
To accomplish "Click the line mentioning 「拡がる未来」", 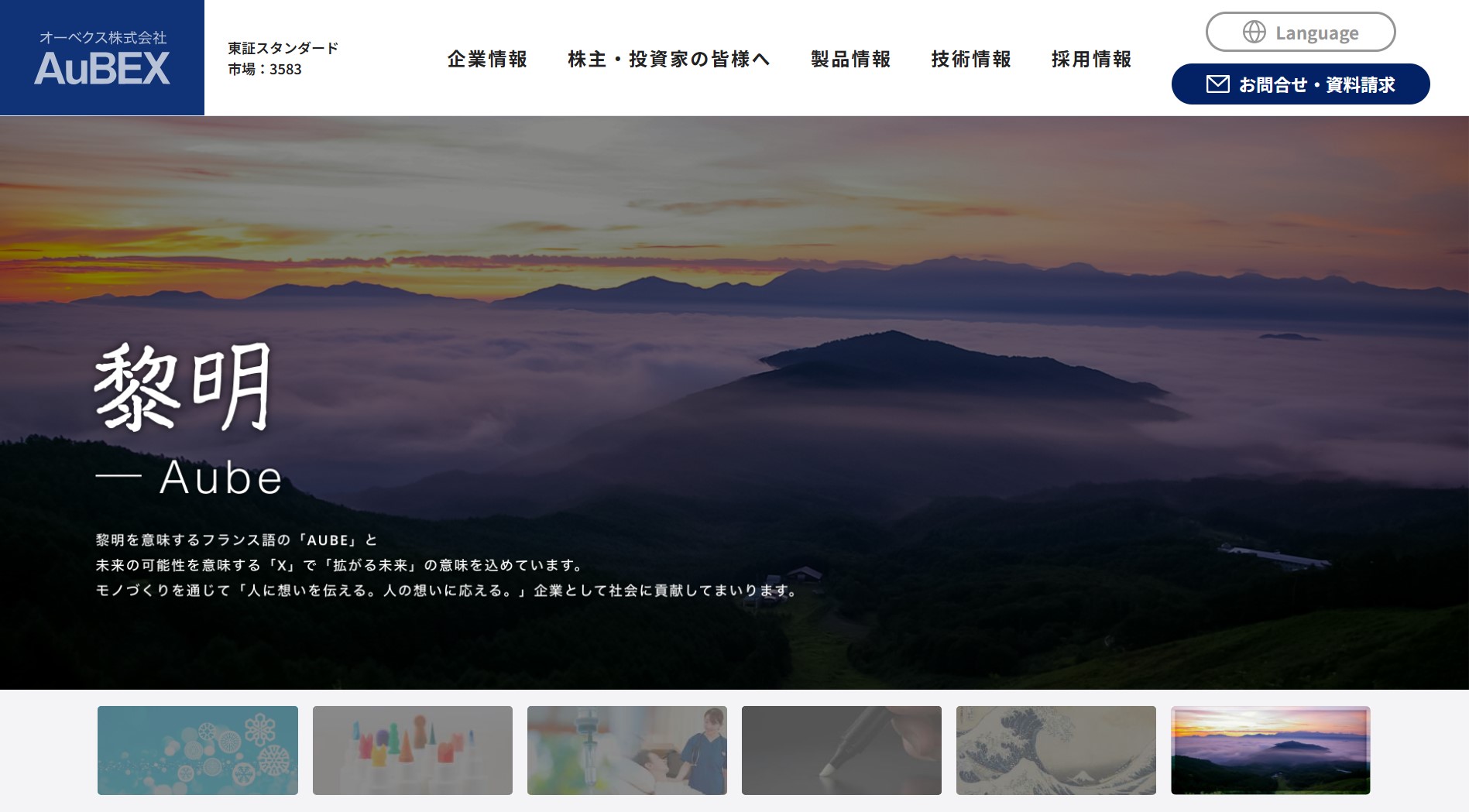I will pyautogui.click(x=340, y=566).
